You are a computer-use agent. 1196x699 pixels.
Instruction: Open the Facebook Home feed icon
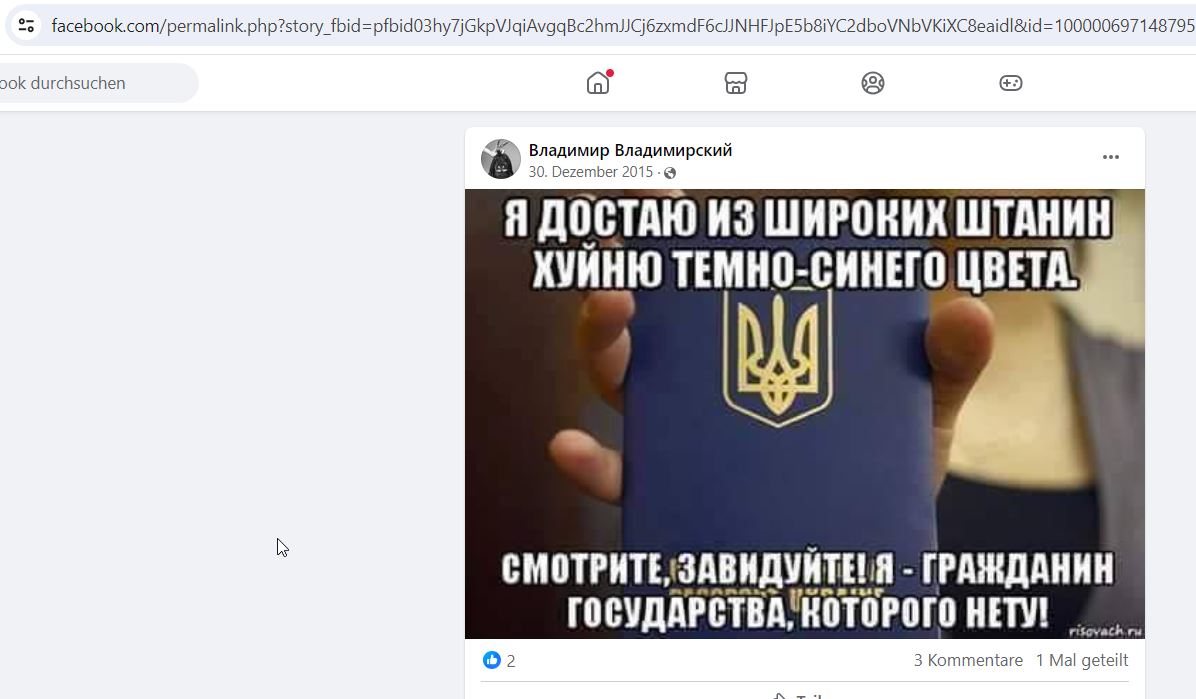click(x=598, y=82)
